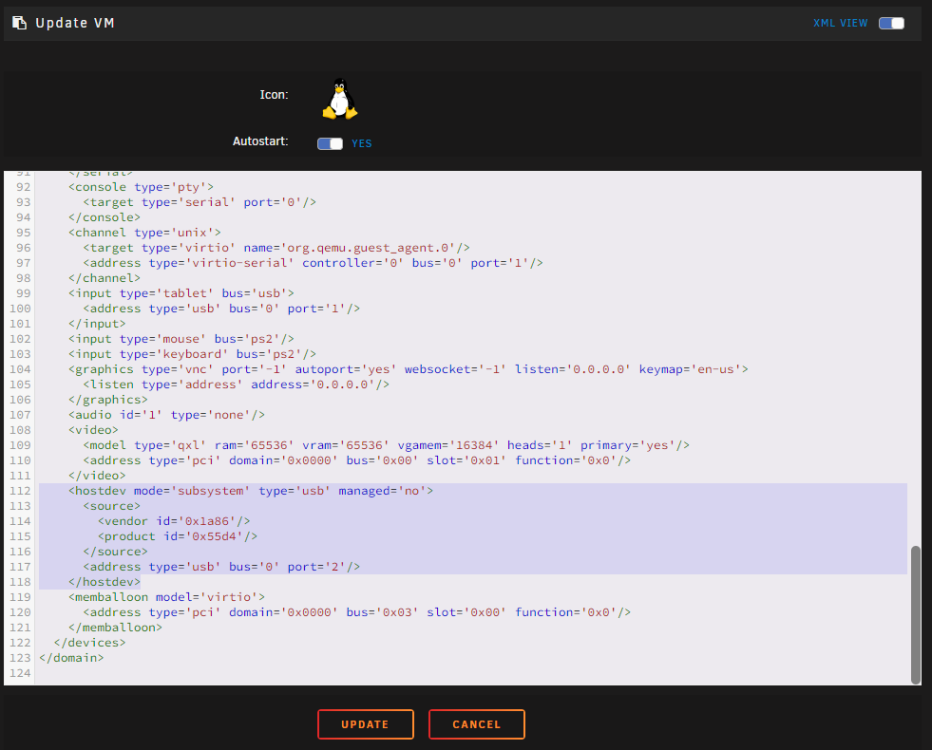
Task: Click the closing </input> tag
Action: [97, 323]
